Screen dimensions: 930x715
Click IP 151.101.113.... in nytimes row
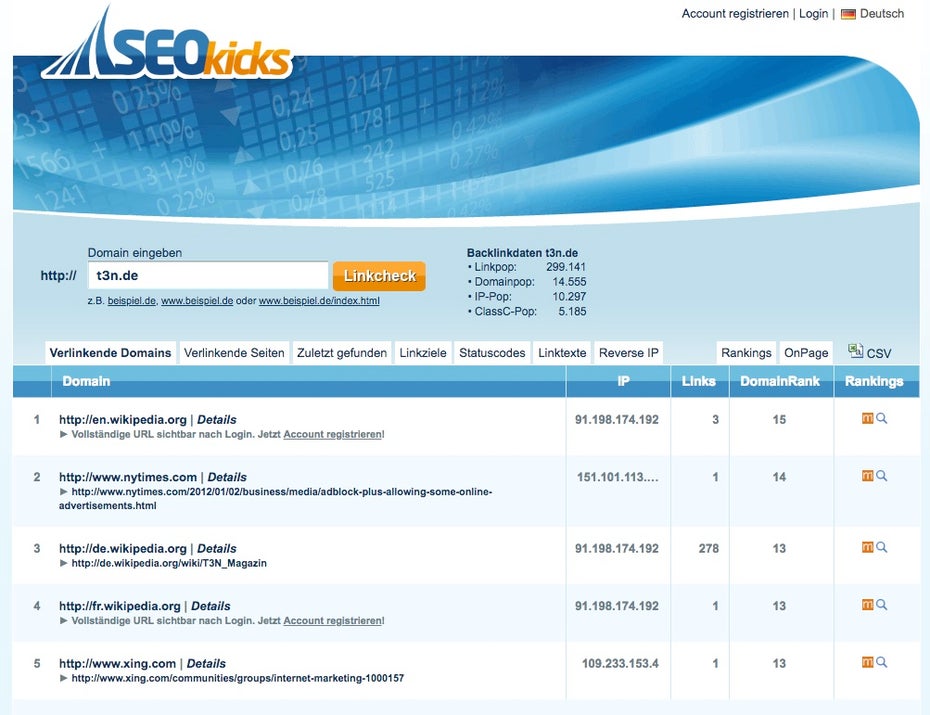click(617, 477)
